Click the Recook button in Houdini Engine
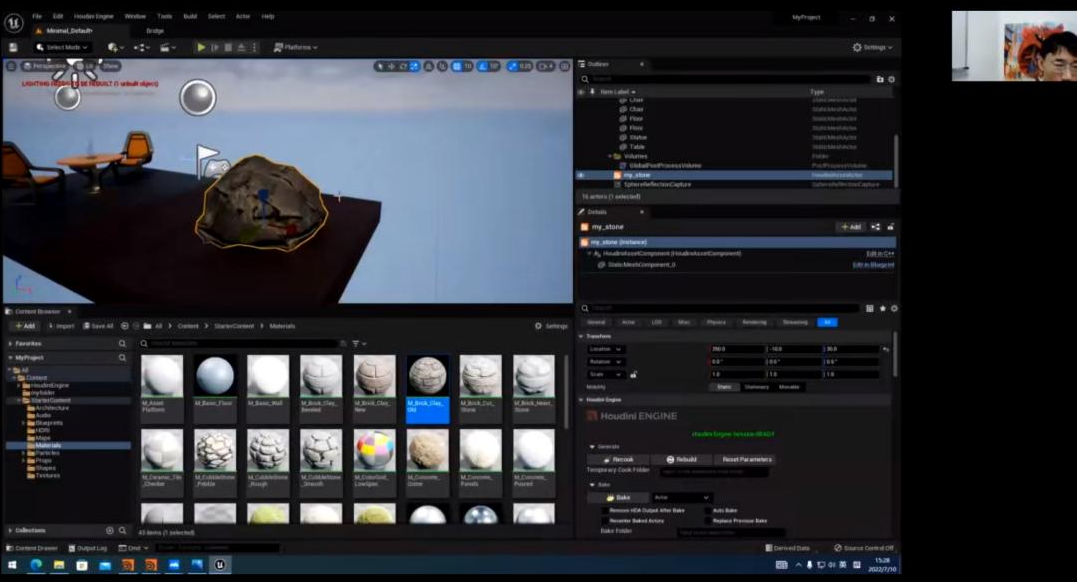This screenshot has width=1078, height=582. tap(617, 459)
